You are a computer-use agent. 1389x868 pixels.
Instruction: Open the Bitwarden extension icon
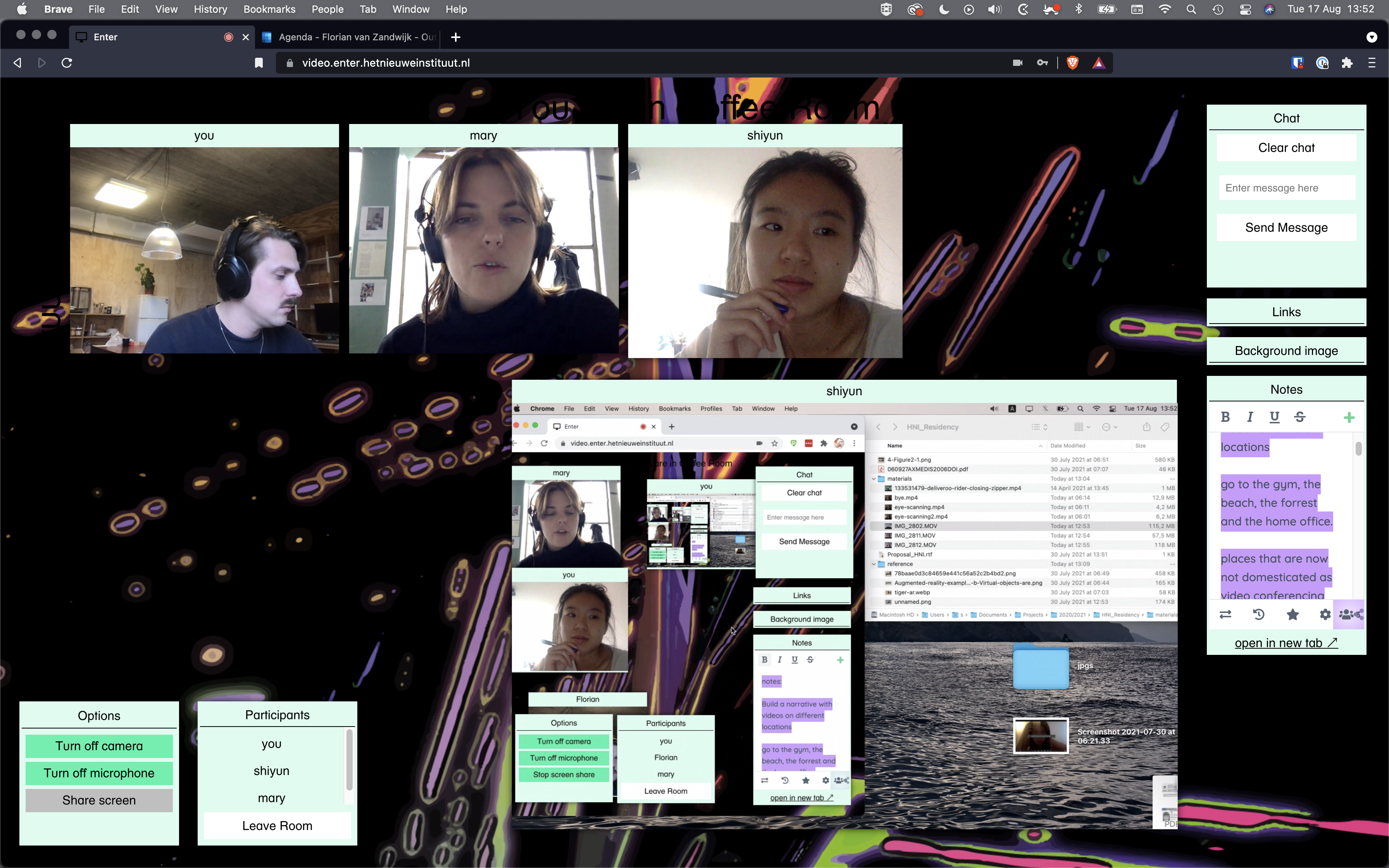click(1297, 63)
